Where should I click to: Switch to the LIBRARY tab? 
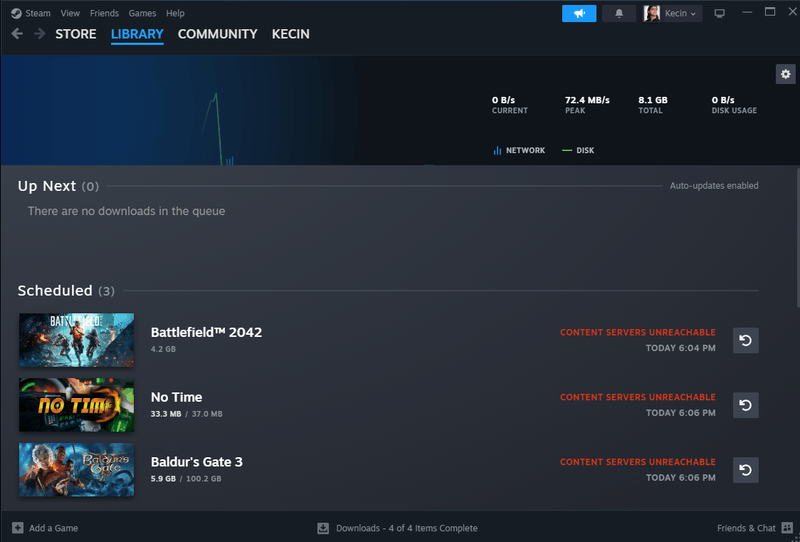click(137, 34)
